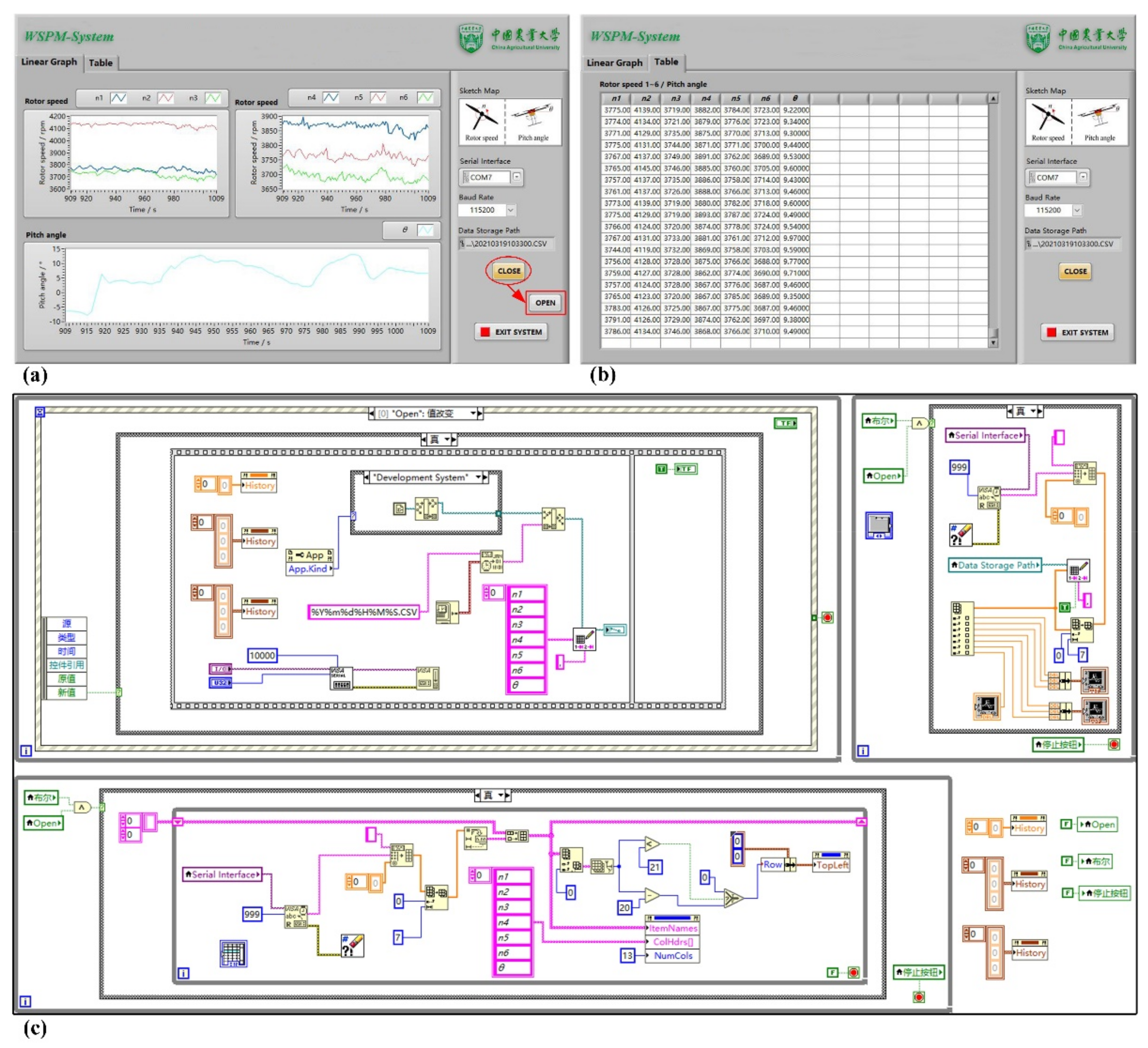This screenshot has height=1048, width=1148.
Task: Click the Serial Interface local in bottom loop
Action: click(x=223, y=874)
